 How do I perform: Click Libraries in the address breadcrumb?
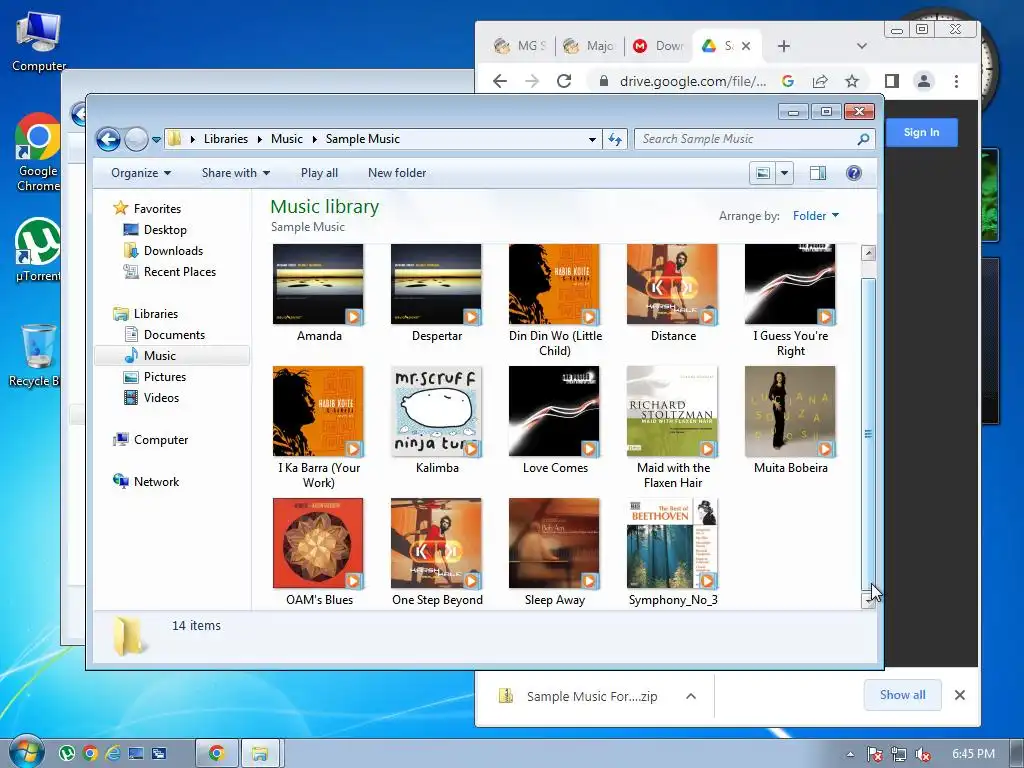(225, 139)
